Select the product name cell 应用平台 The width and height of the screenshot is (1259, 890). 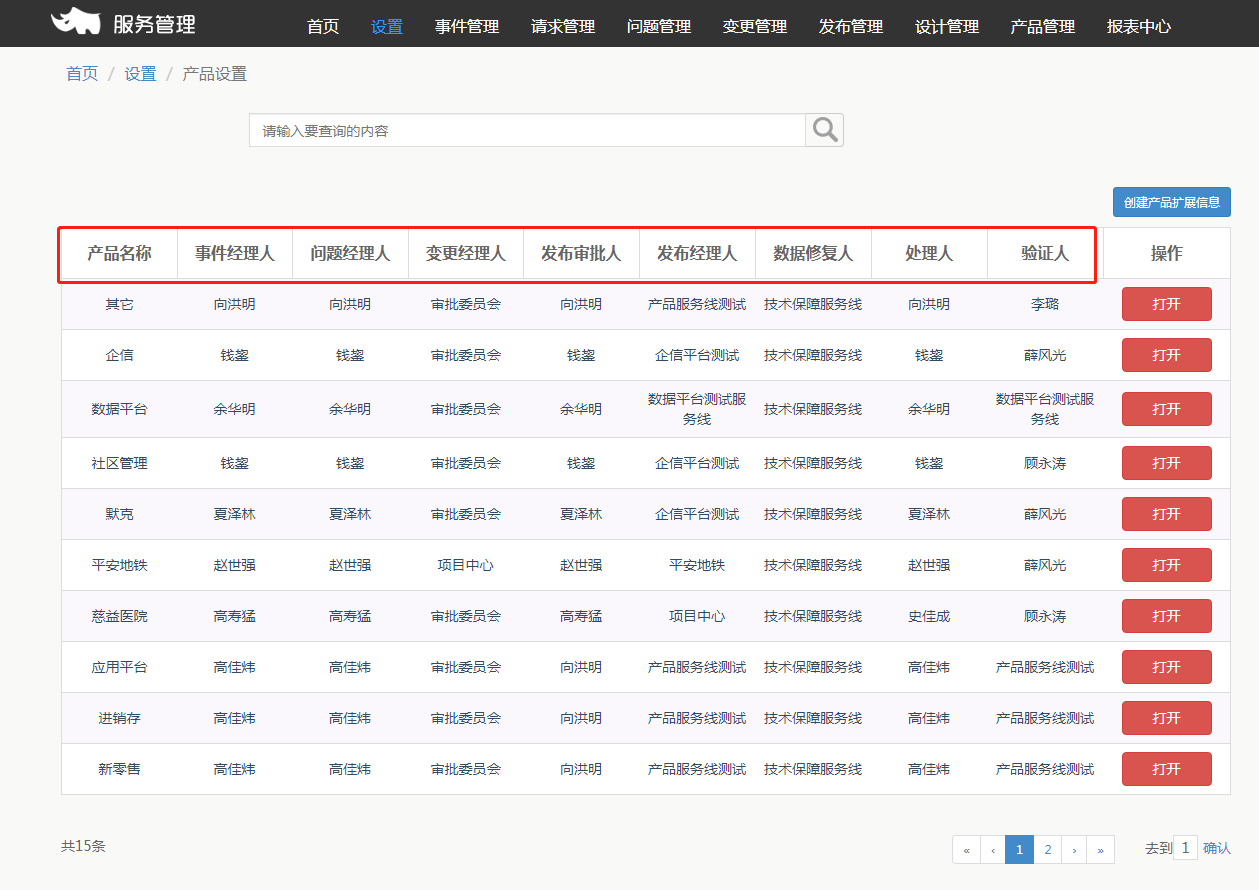(x=119, y=667)
